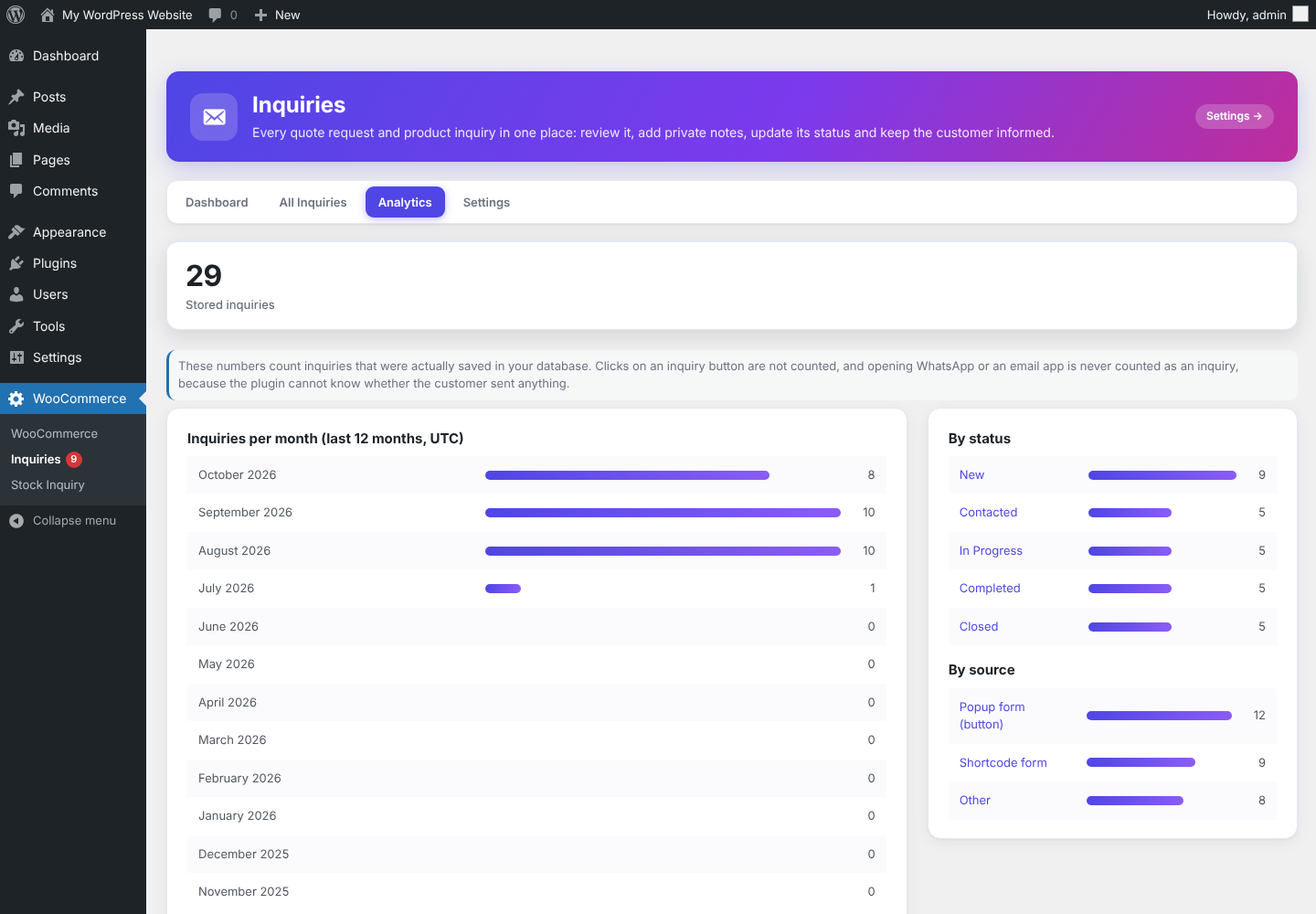Open the Shortcode form source link
Image resolution: width=1316 pixels, height=914 pixels.
(1003, 763)
